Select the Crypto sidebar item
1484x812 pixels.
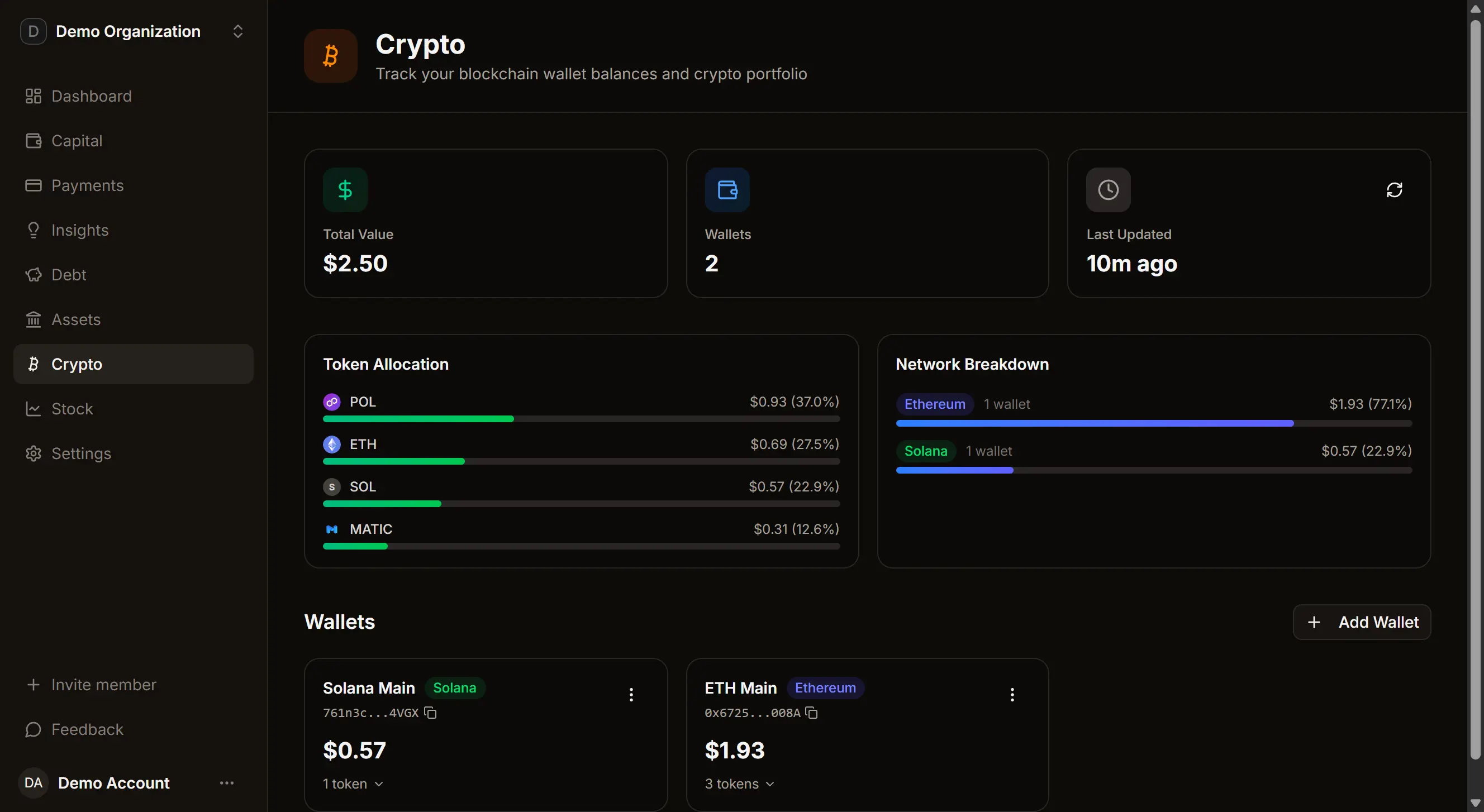click(x=133, y=364)
